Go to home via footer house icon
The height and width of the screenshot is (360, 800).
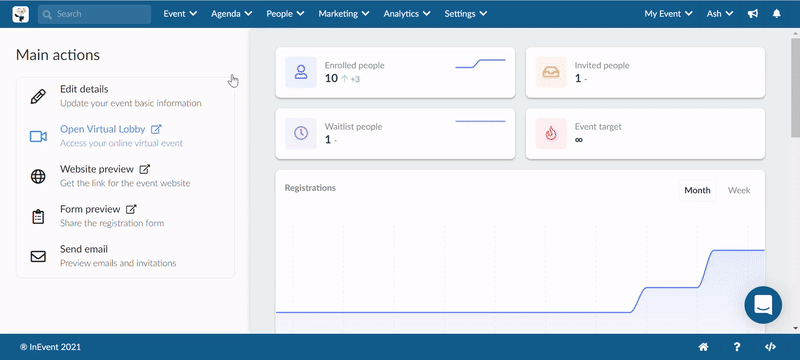coord(704,347)
